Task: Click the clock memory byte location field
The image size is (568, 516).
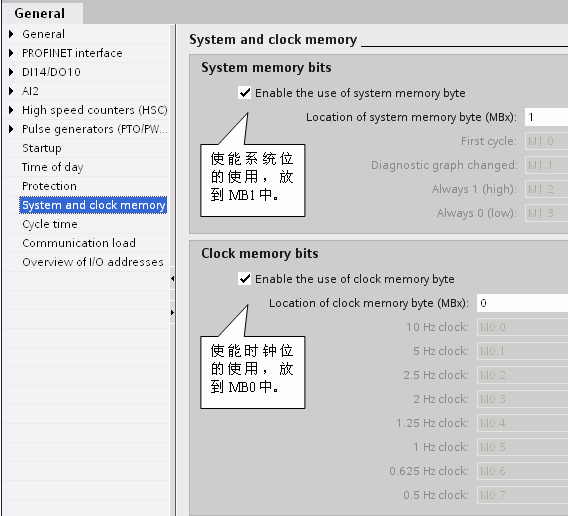Action: (x=522, y=303)
